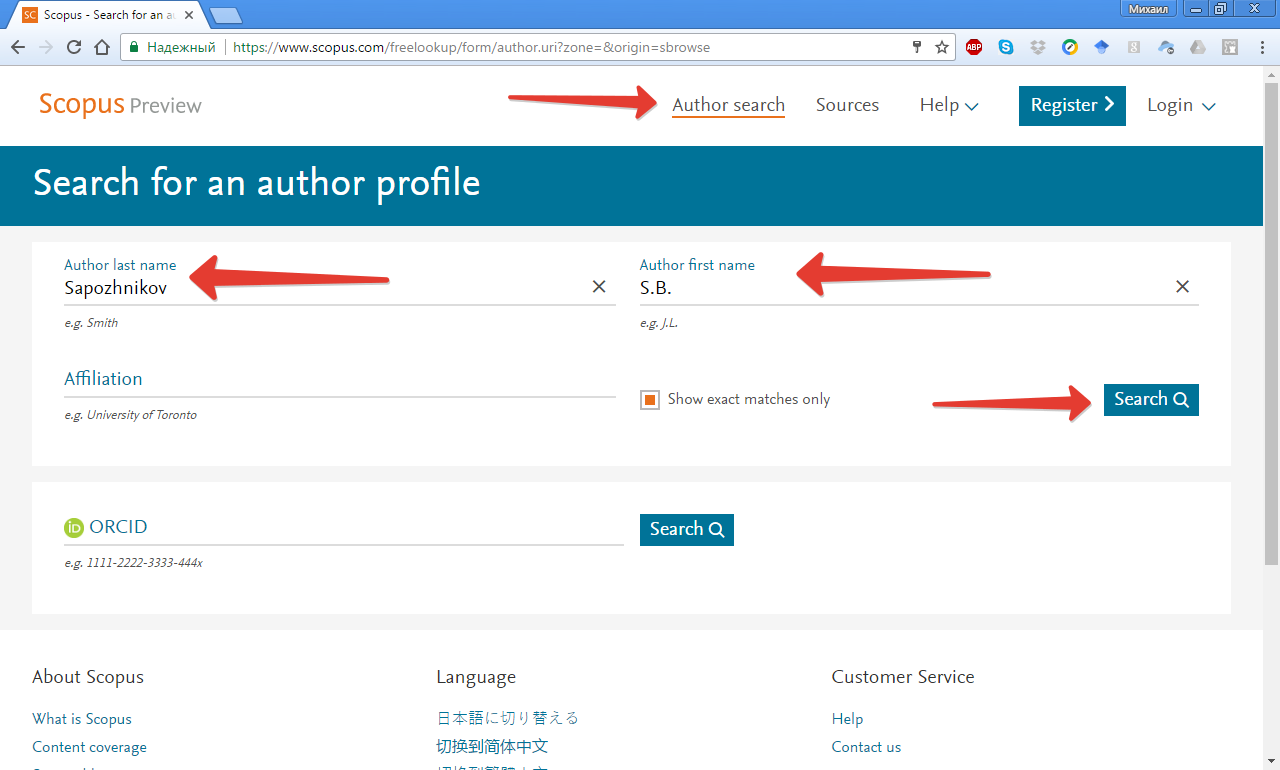Click the browser back arrow
The height and width of the screenshot is (770, 1280).
point(18,47)
